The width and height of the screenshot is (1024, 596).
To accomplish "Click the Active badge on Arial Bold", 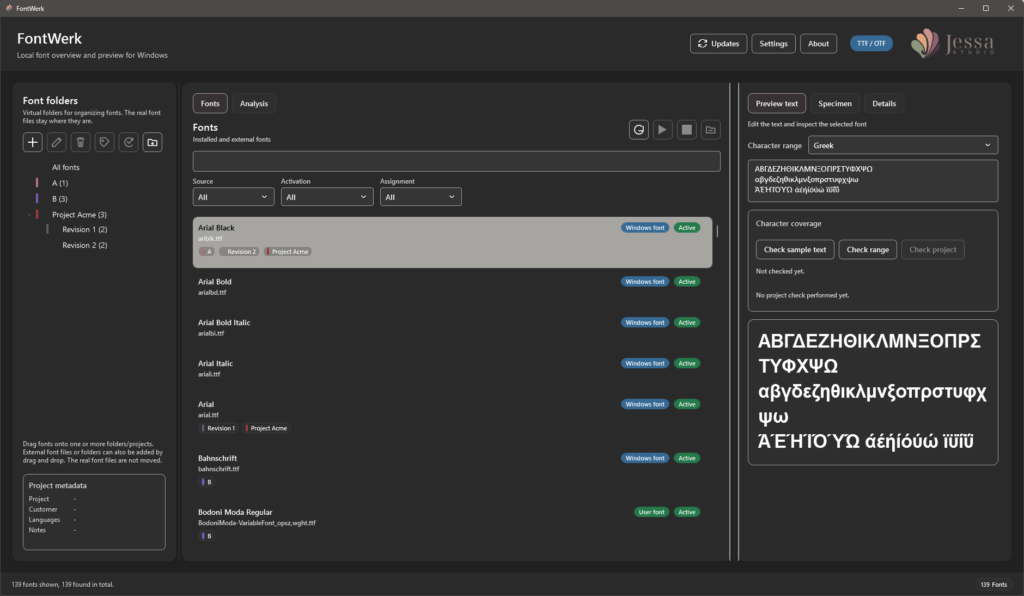I will pos(686,282).
